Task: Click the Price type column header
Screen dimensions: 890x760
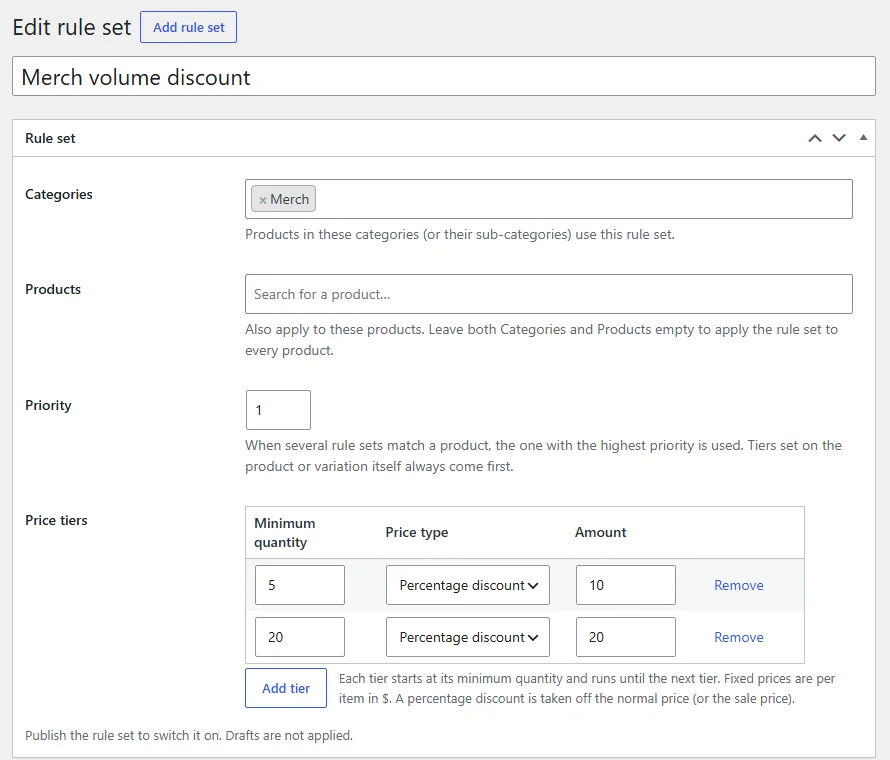Action: [417, 532]
